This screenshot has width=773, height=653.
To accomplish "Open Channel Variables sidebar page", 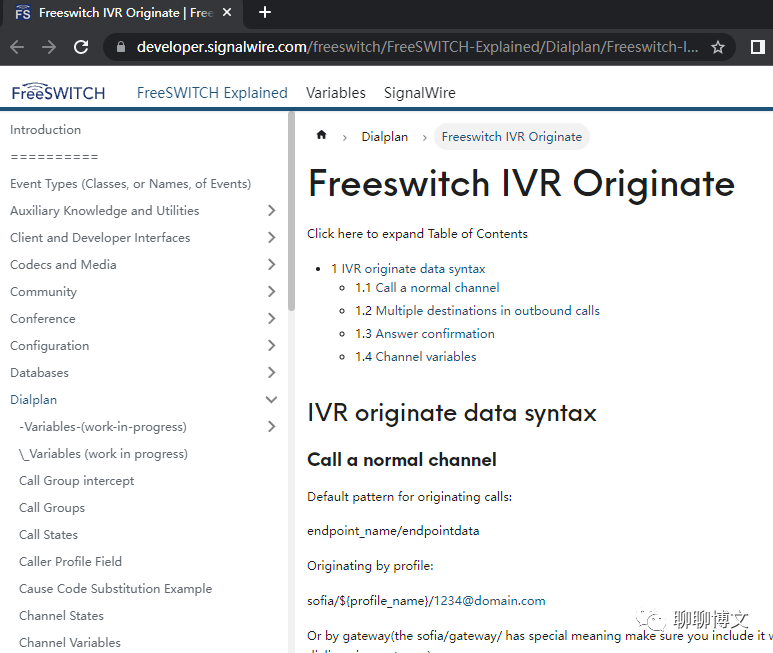I will 70,643.
